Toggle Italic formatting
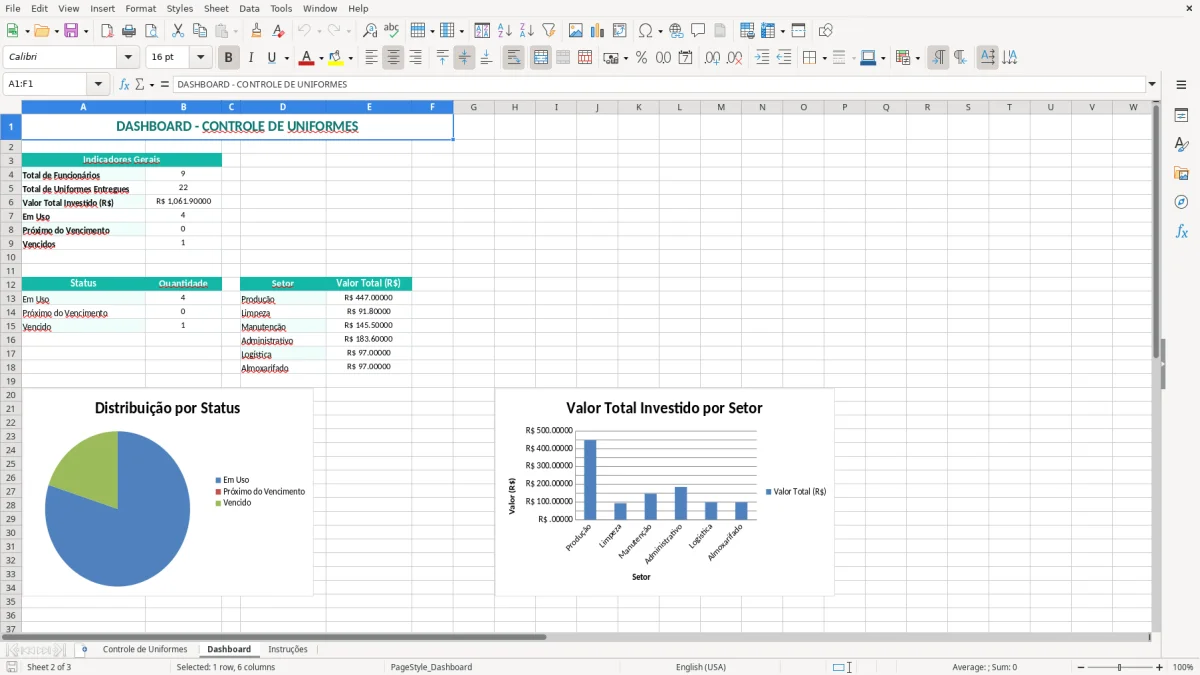 (x=251, y=58)
